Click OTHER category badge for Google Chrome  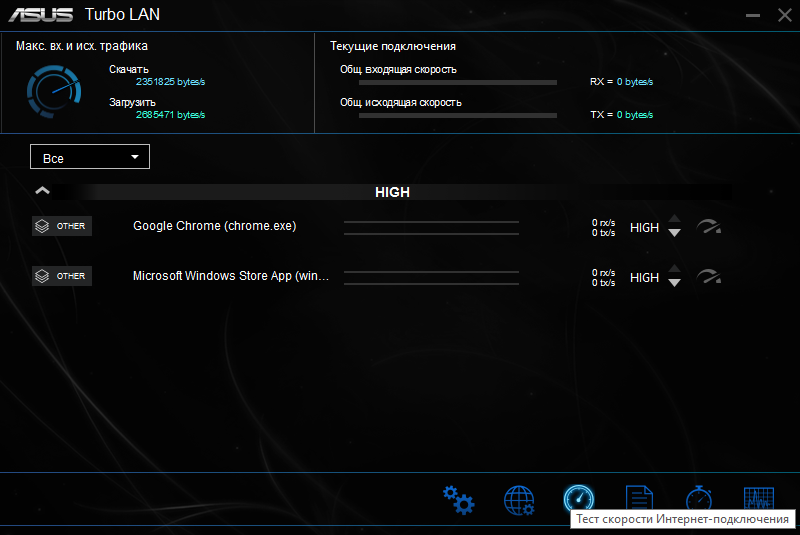[x=62, y=226]
